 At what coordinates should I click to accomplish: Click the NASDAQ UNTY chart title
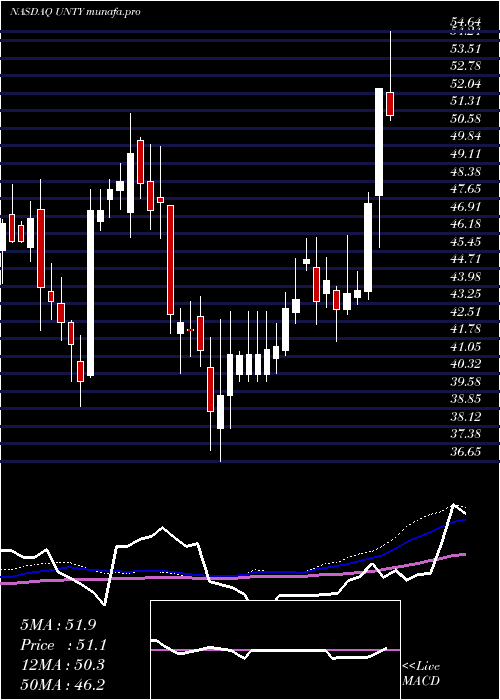pyautogui.click(x=75, y=12)
